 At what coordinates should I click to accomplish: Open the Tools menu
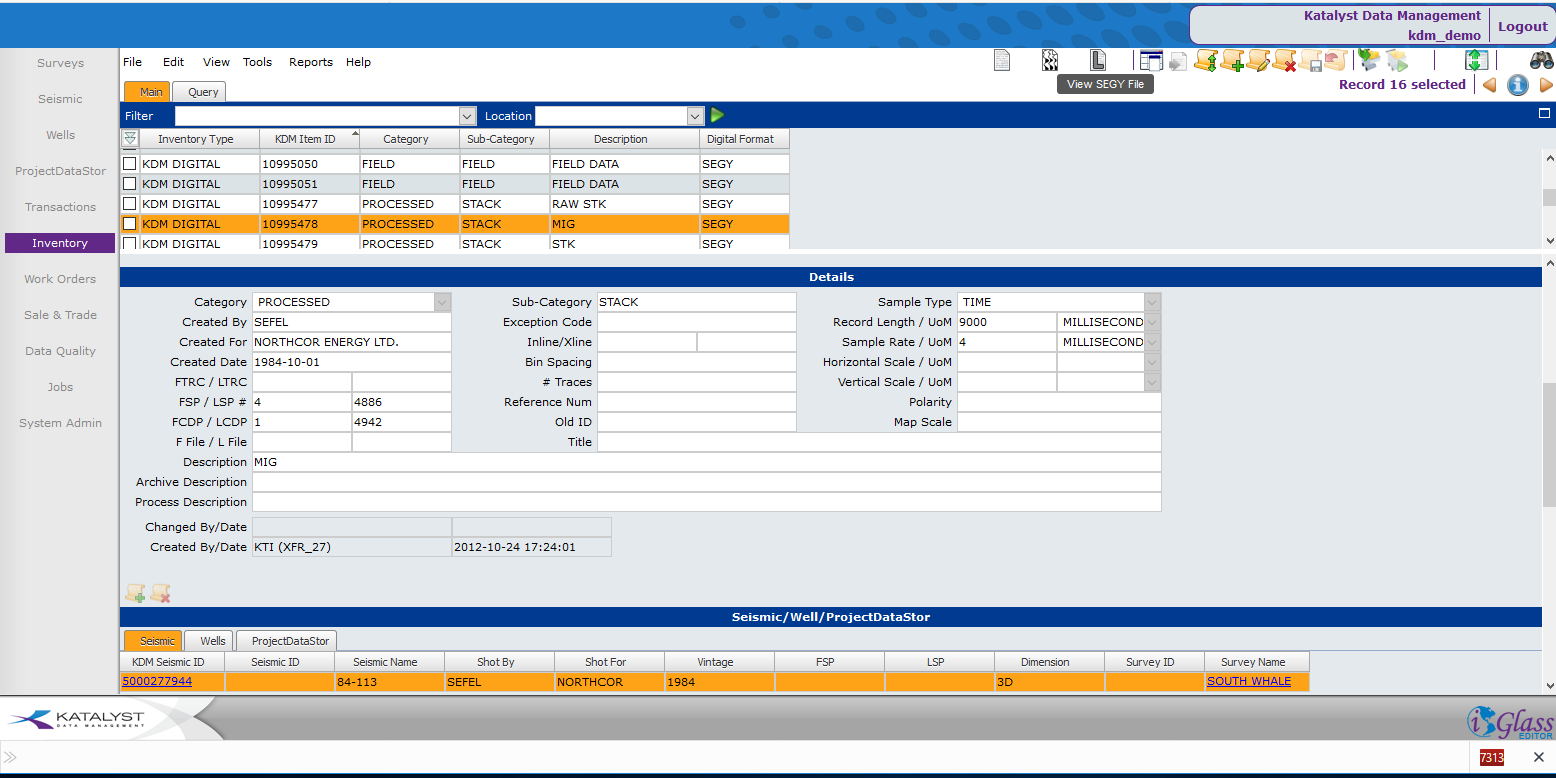click(x=257, y=62)
